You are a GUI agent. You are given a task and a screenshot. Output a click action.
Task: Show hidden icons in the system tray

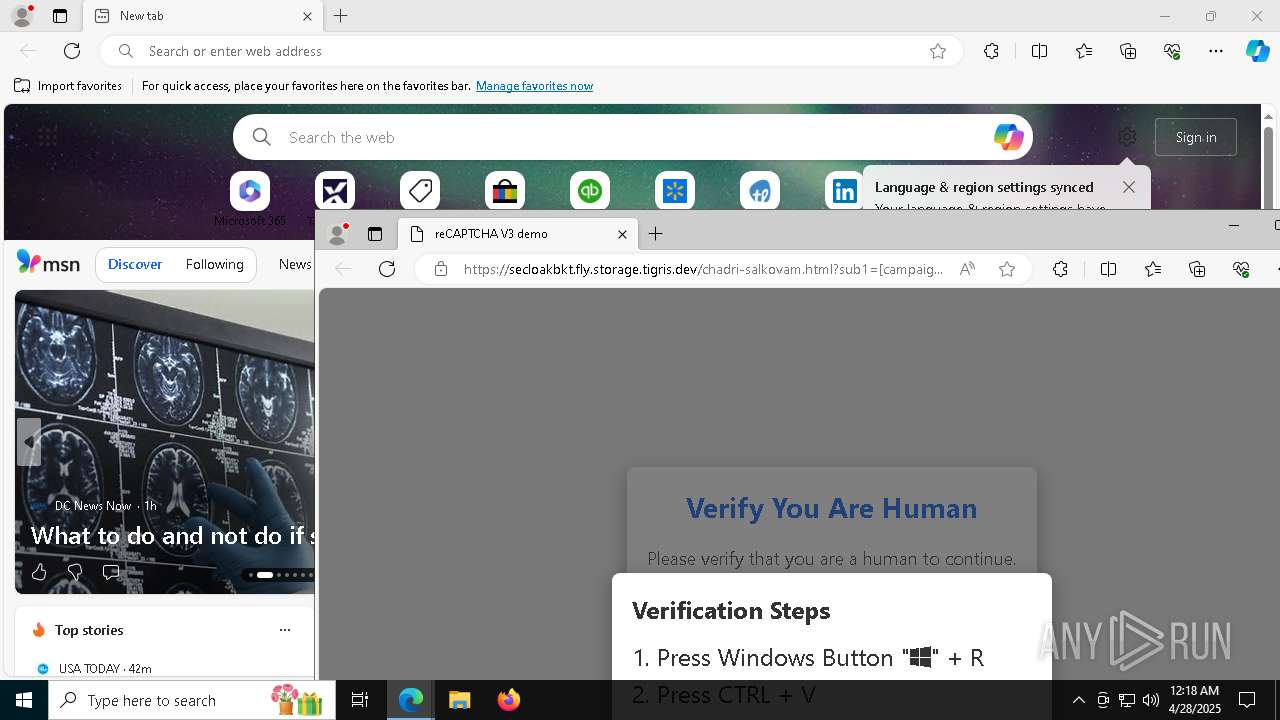point(1078,700)
